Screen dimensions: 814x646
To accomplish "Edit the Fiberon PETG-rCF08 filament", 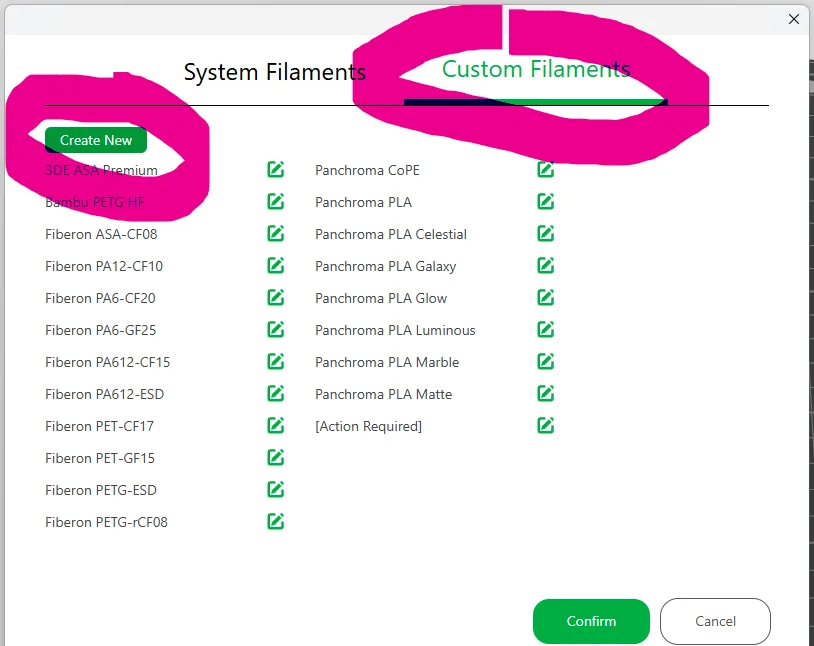I will [x=276, y=521].
